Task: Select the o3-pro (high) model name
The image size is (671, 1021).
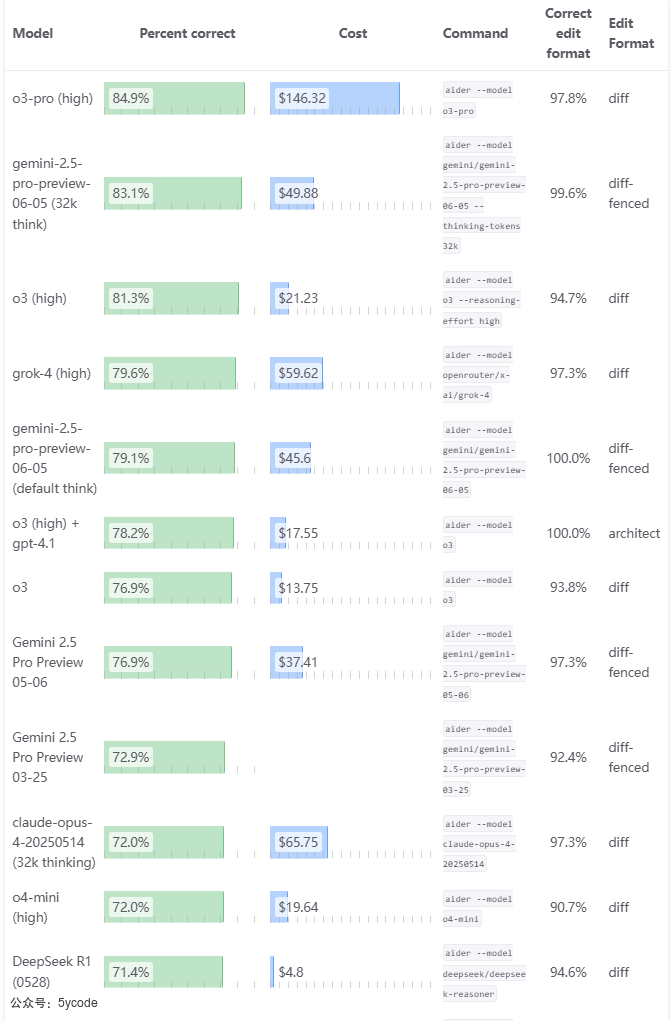Action: [x=52, y=98]
